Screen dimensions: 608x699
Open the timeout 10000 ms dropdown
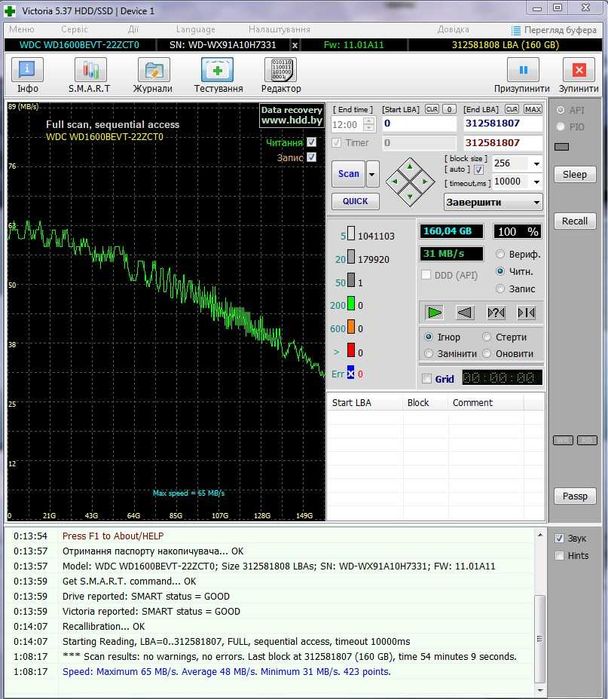[x=535, y=181]
